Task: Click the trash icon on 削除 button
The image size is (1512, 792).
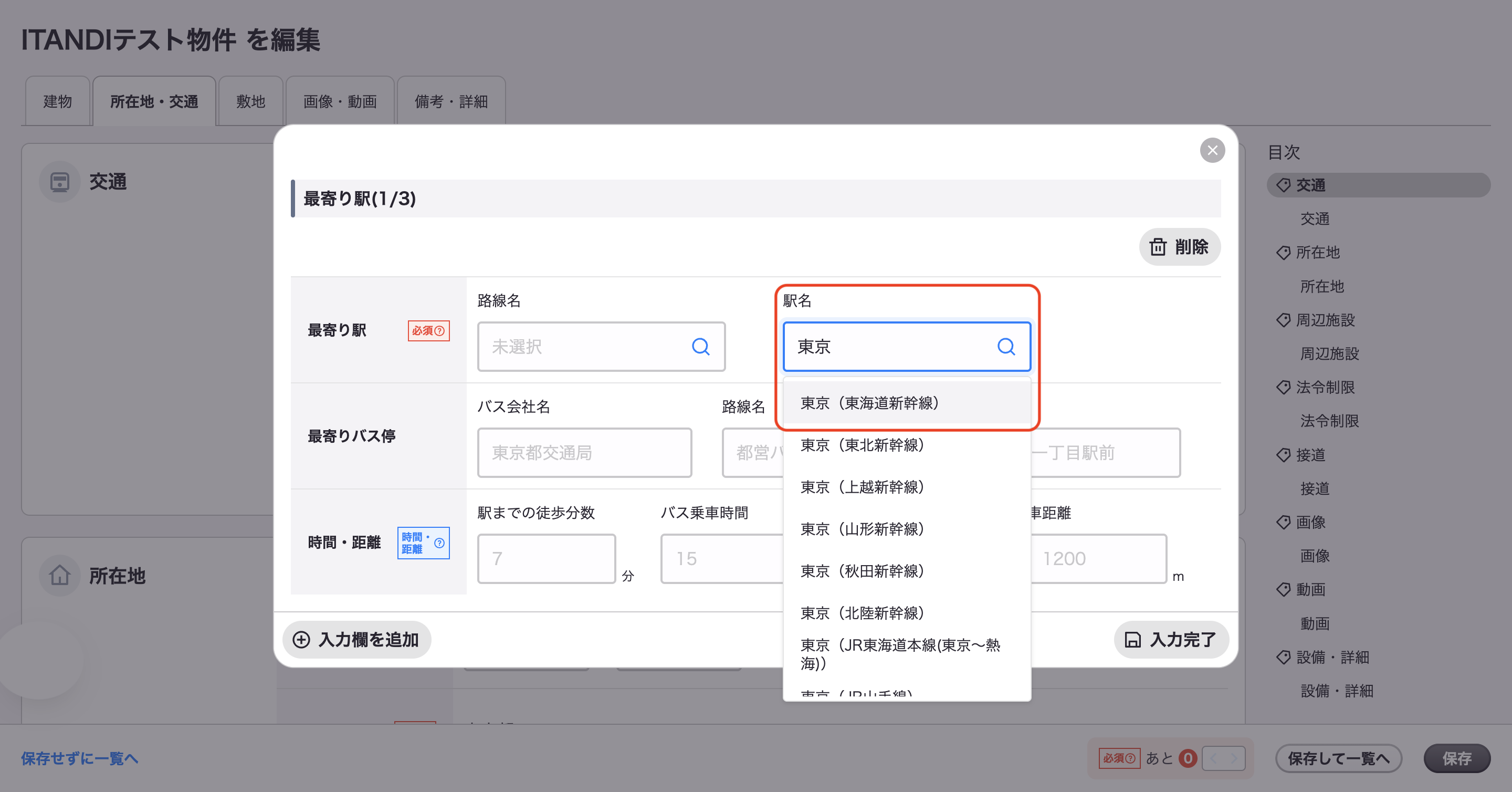Action: pos(1158,247)
